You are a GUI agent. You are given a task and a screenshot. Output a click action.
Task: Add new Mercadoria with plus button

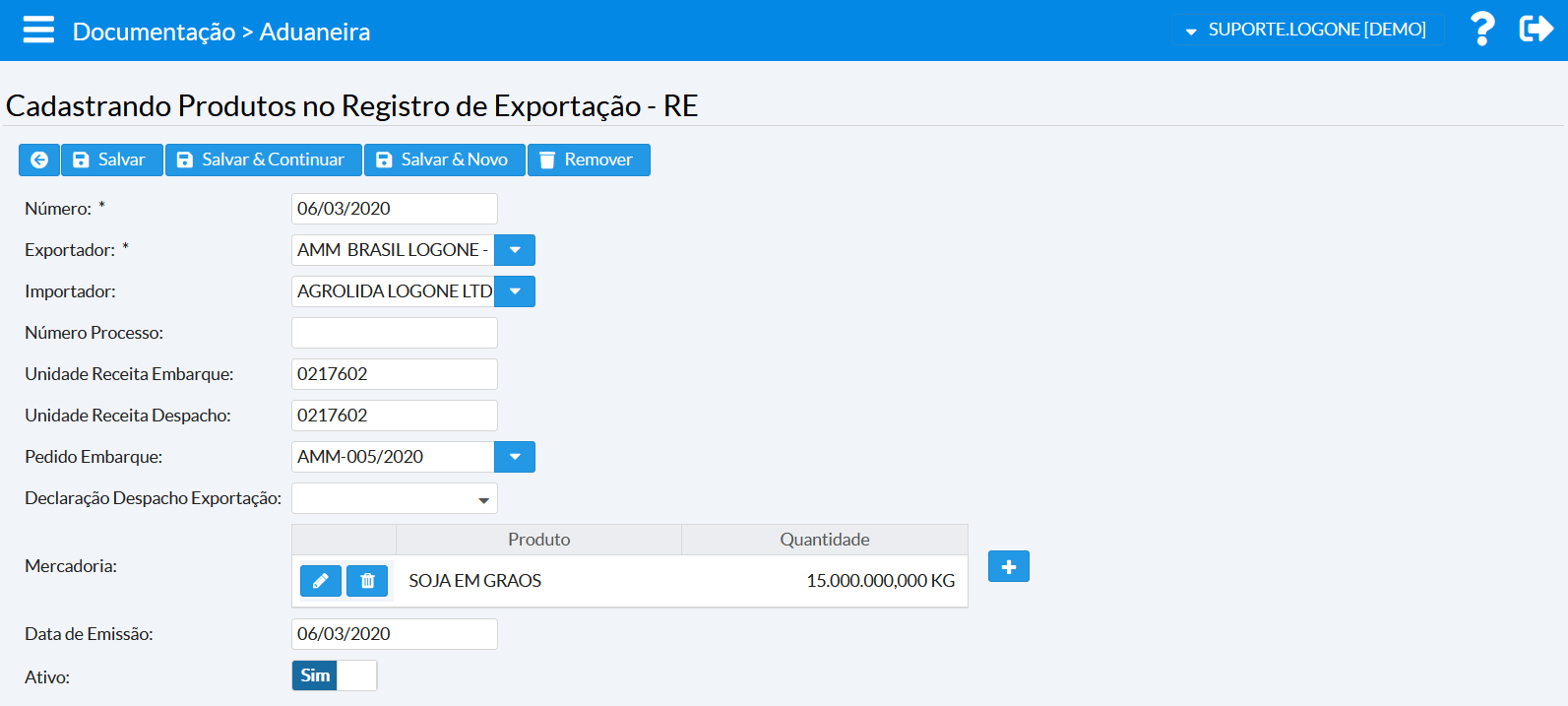pyautogui.click(x=1008, y=566)
